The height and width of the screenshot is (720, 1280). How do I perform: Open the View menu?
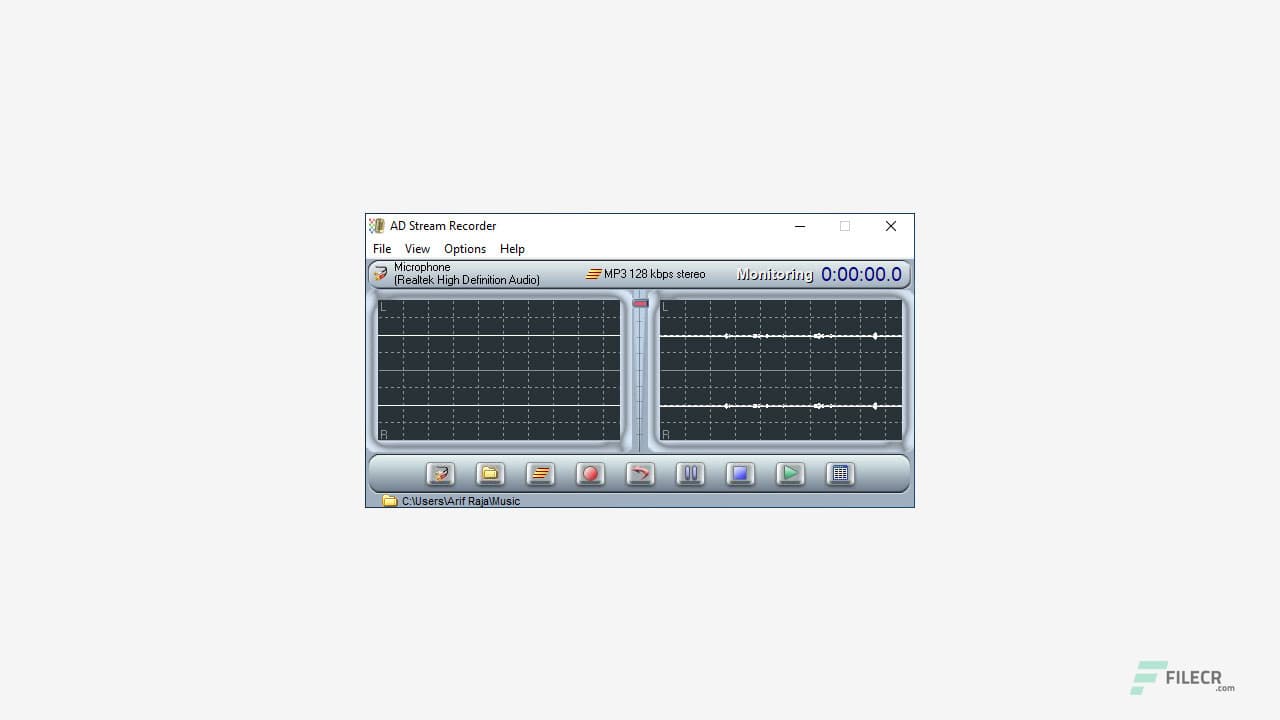coord(417,248)
